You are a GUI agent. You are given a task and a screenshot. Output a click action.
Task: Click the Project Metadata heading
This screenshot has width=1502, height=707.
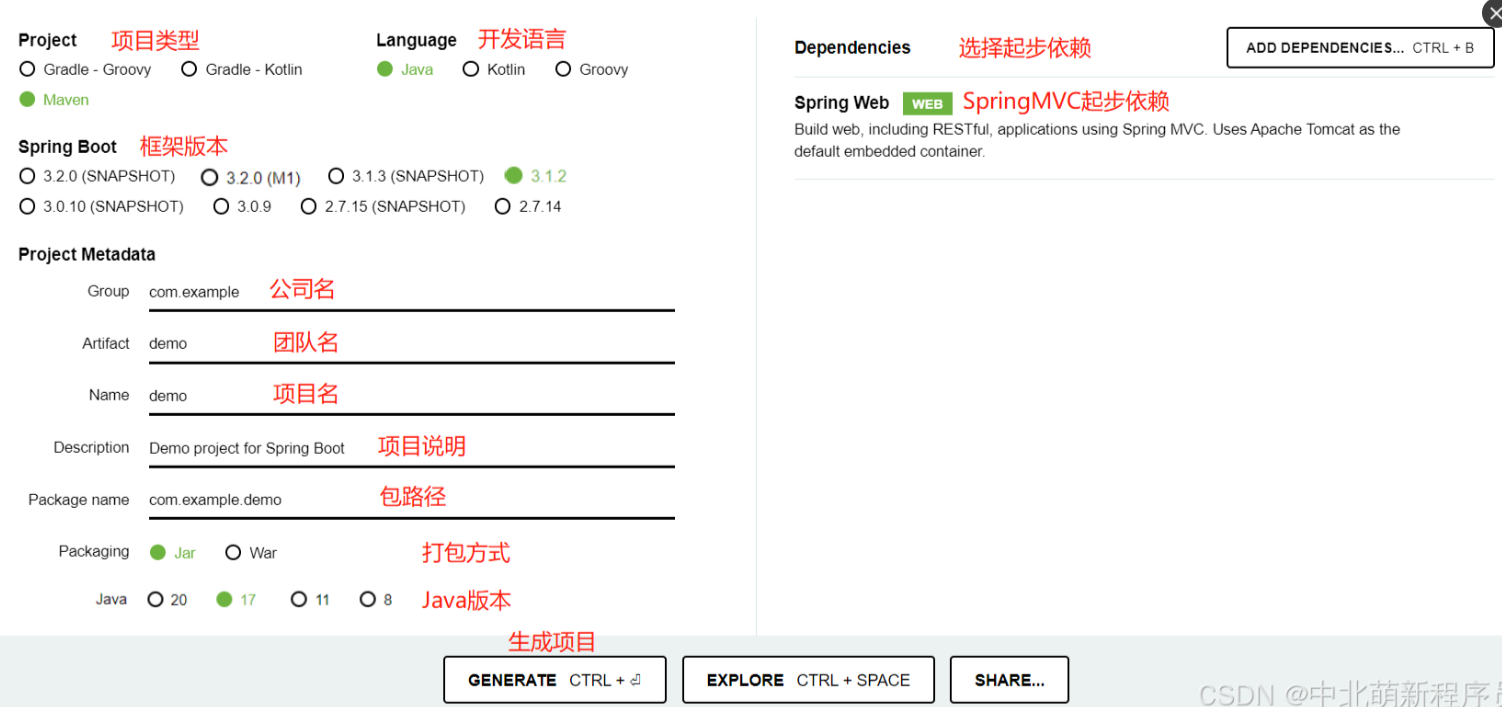tap(87, 255)
